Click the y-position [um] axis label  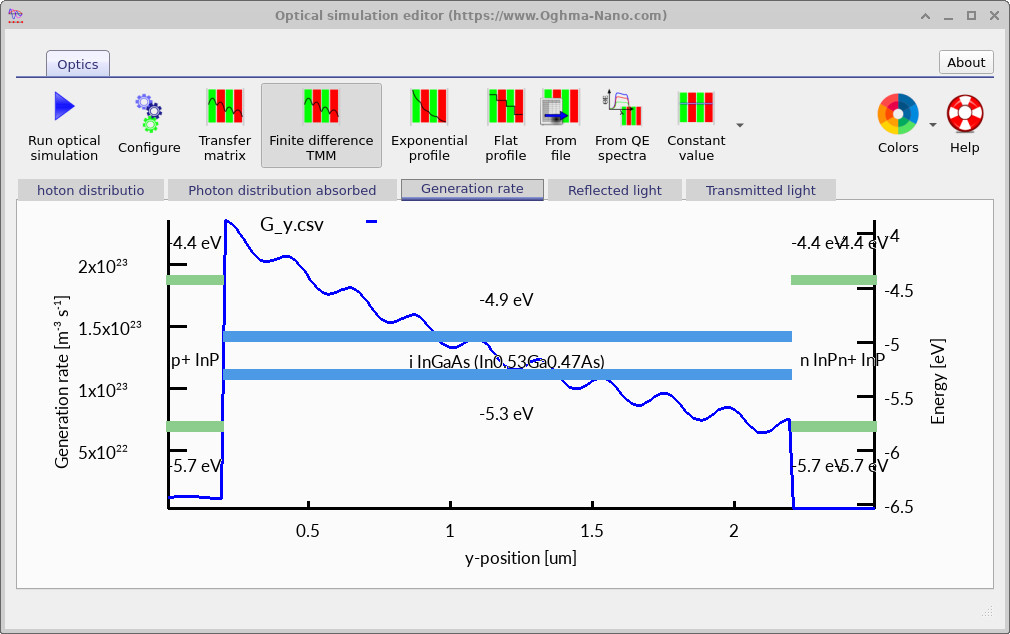point(520,558)
